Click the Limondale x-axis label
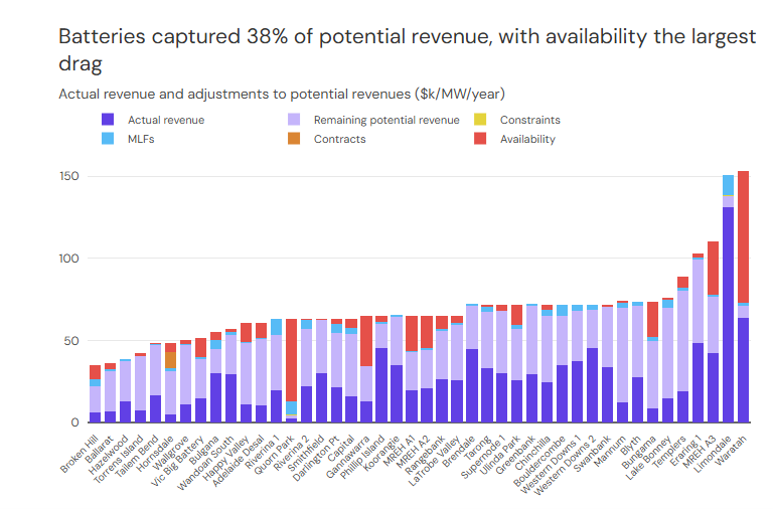The image size is (773, 509). click(712, 454)
